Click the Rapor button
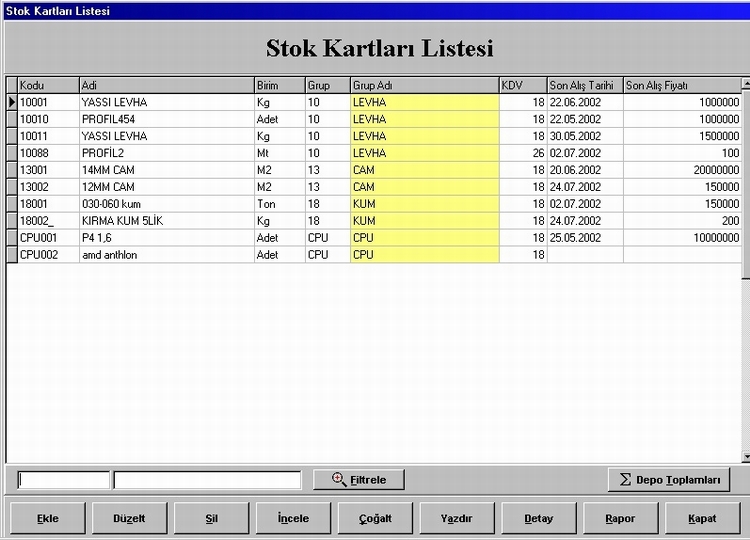The image size is (750, 540). click(x=620, y=518)
